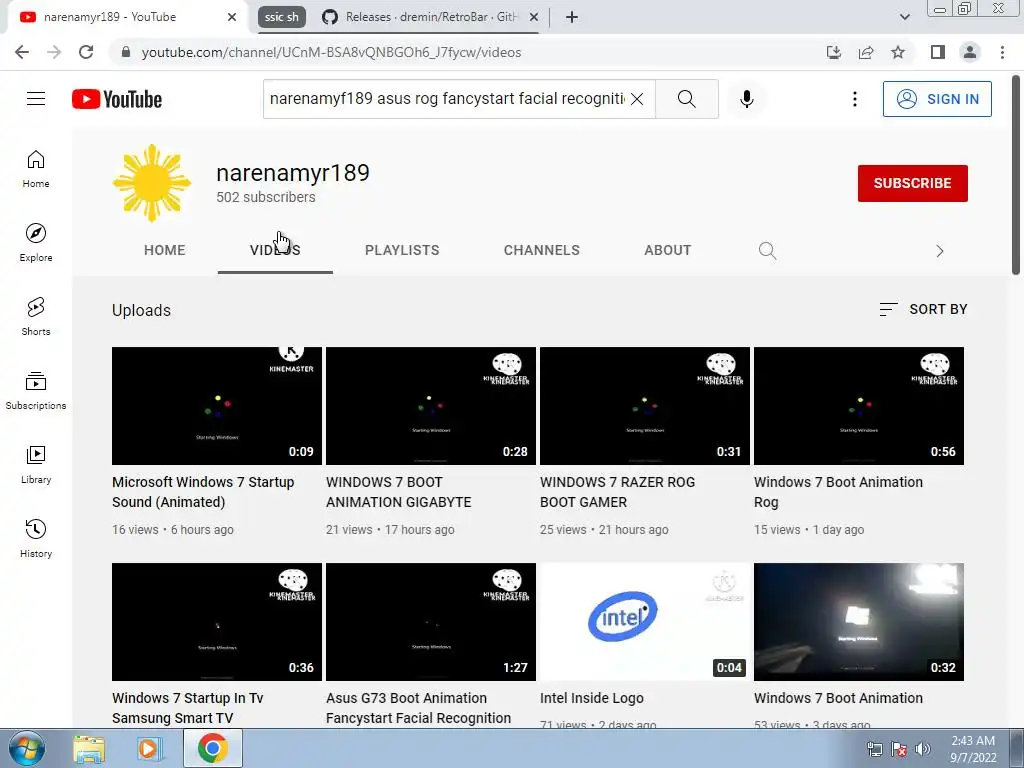Image resolution: width=1024 pixels, height=768 pixels.
Task: Open Windows 7 Boot Animation Rog title
Action: coord(838,492)
